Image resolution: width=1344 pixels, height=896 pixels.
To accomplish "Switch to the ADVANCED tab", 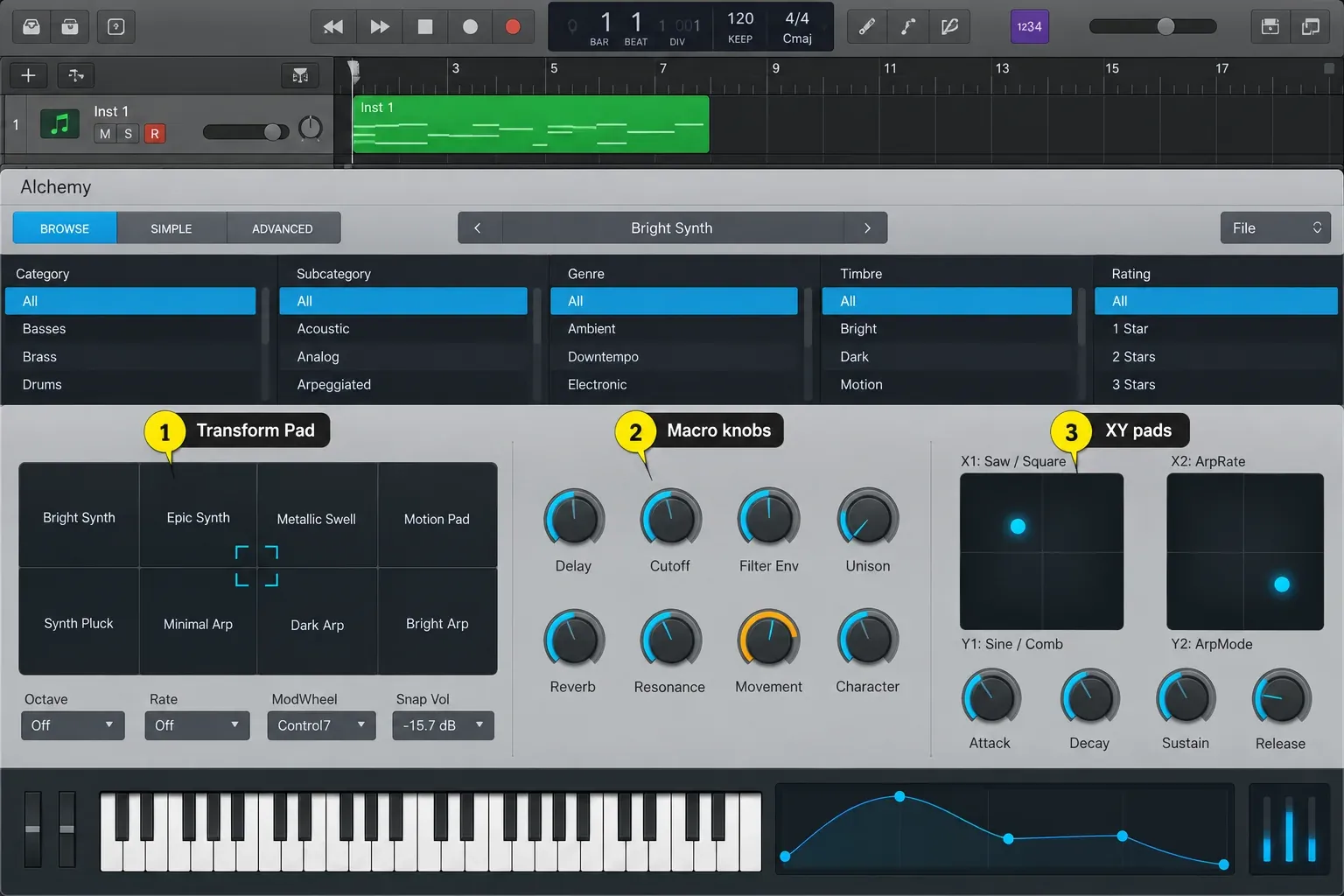I will pos(283,228).
